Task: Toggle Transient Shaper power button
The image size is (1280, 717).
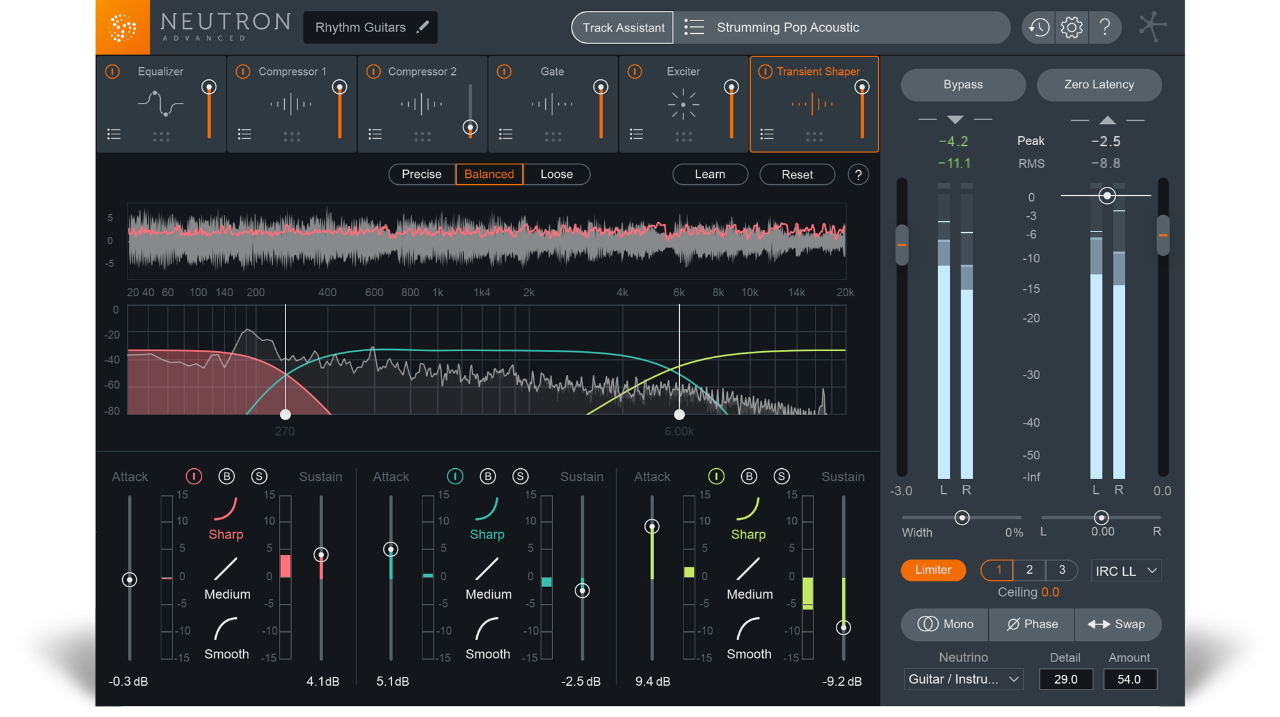Action: coord(766,72)
